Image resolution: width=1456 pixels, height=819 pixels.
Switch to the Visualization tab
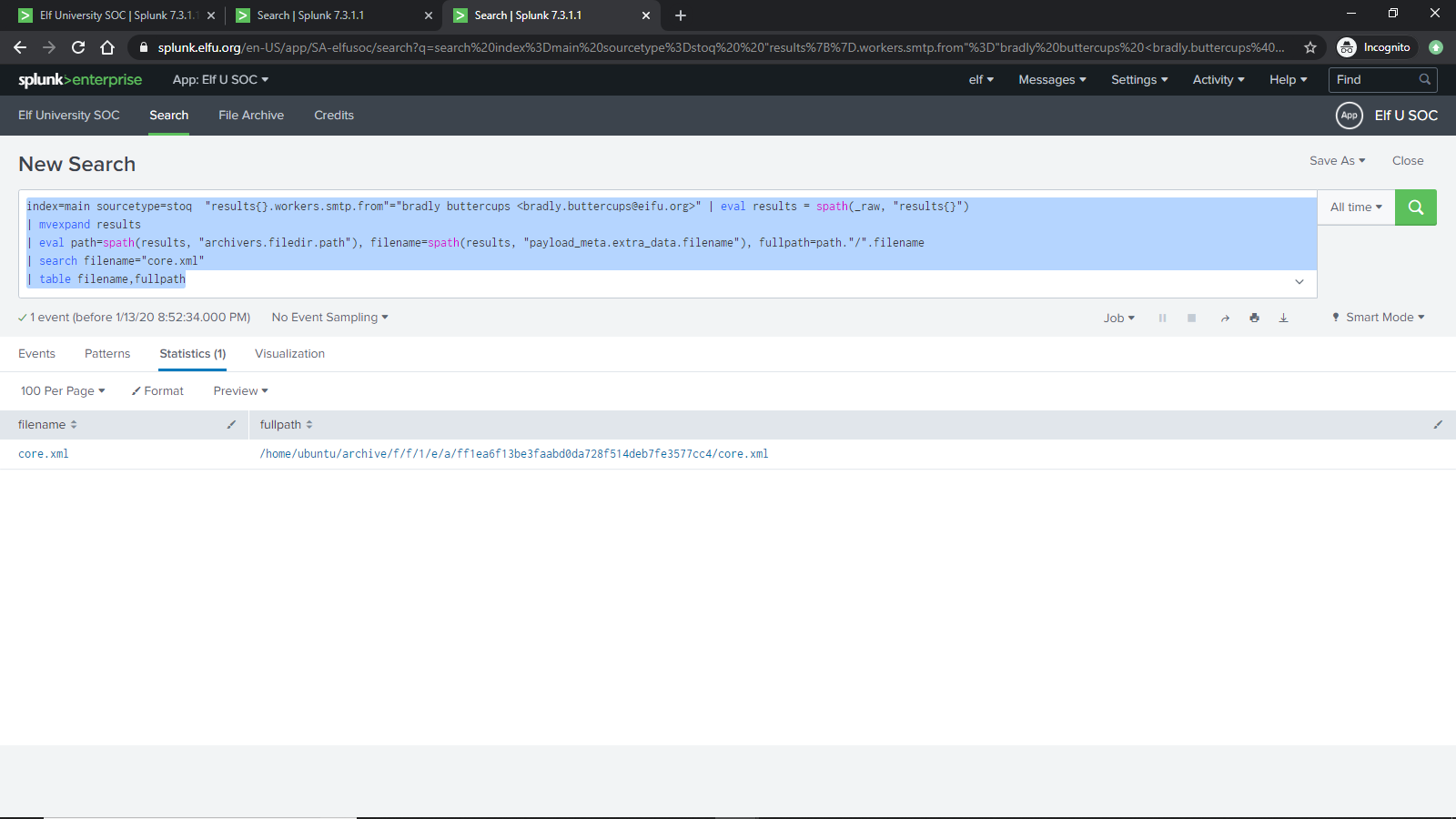pyautogui.click(x=289, y=354)
